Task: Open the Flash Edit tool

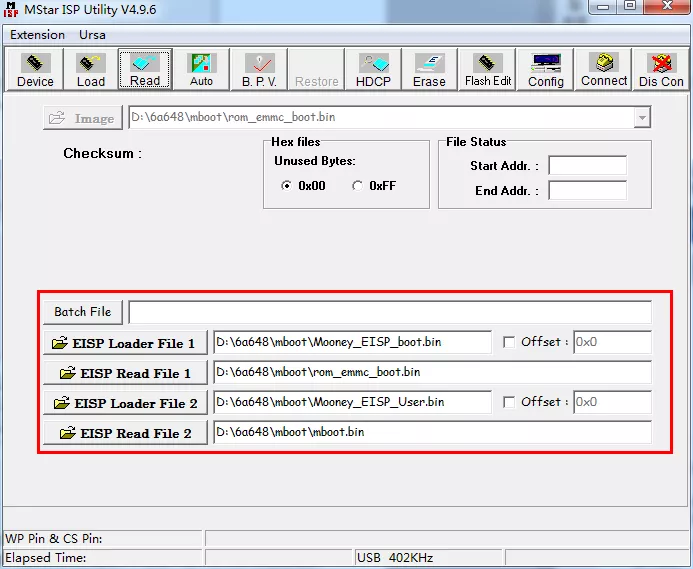Action: (x=488, y=70)
